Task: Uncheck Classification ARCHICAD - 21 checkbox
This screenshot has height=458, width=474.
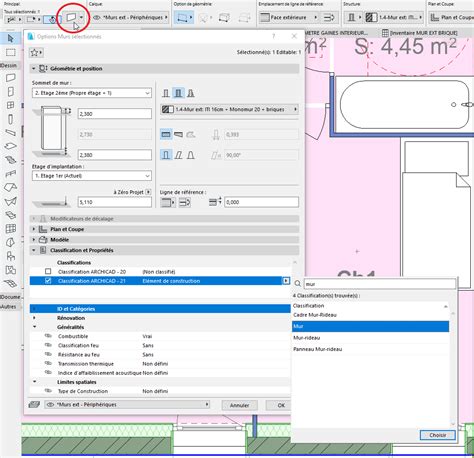Action: 48,281
